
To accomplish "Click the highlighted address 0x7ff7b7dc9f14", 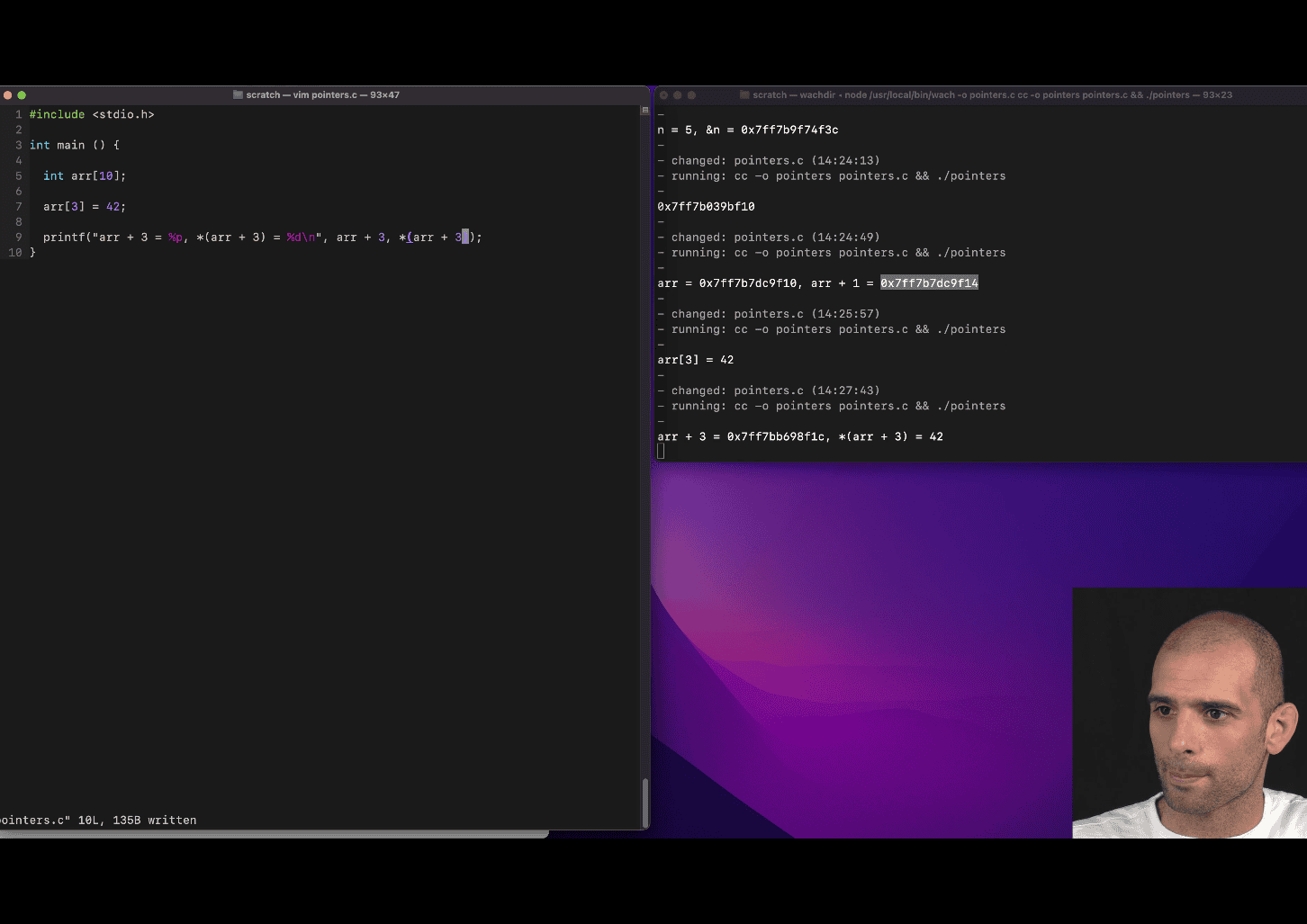I will 929,283.
